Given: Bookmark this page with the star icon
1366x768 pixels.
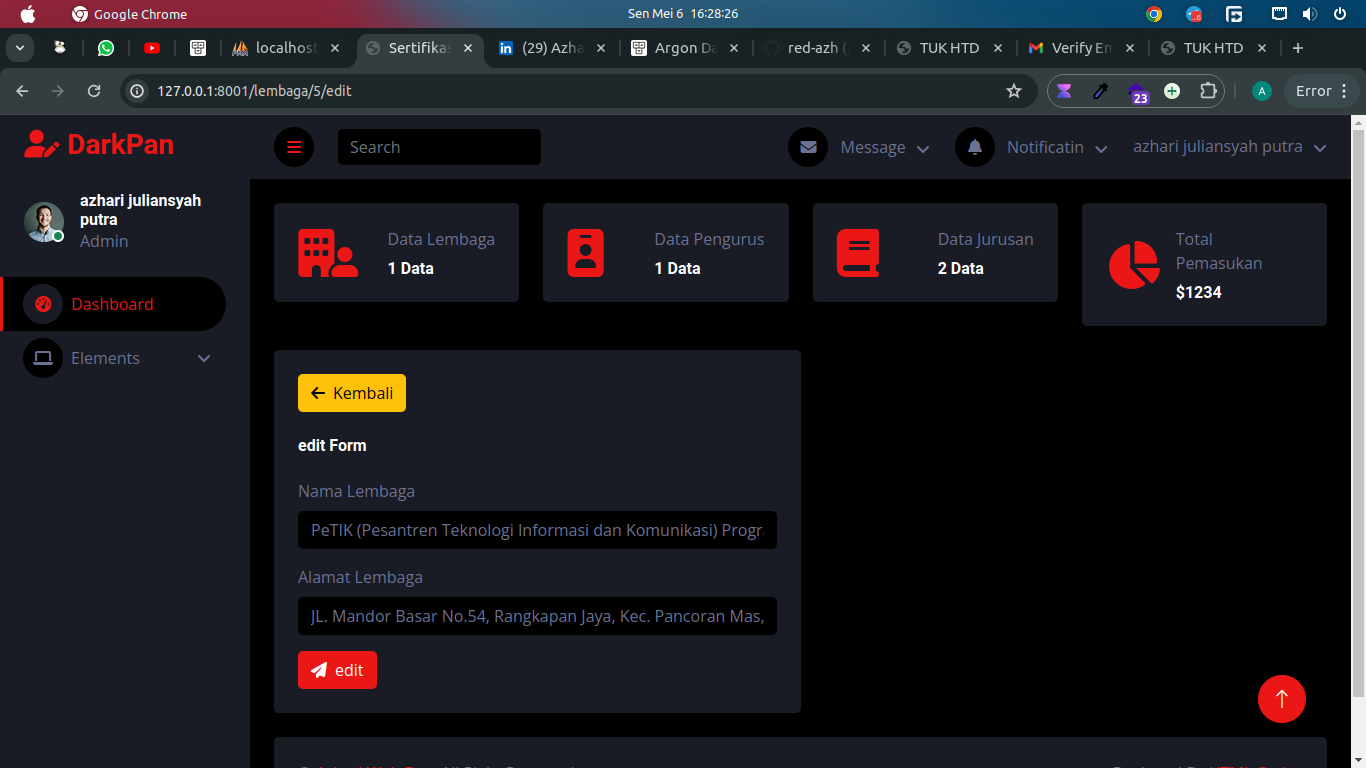Looking at the screenshot, I should pos(1014,91).
